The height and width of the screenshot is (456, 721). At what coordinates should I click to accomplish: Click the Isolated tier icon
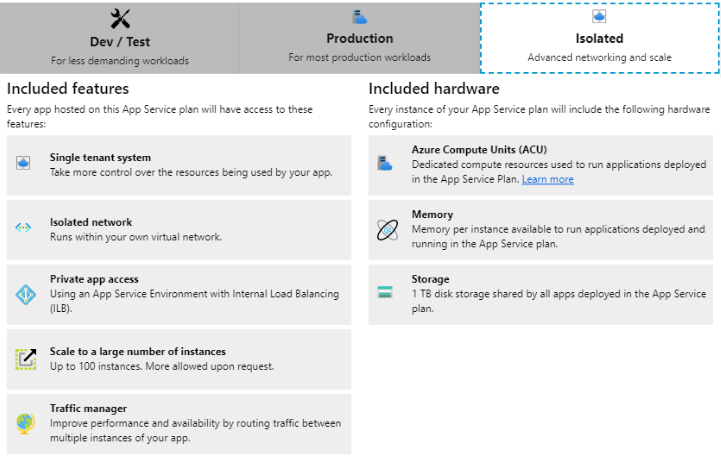point(599,16)
